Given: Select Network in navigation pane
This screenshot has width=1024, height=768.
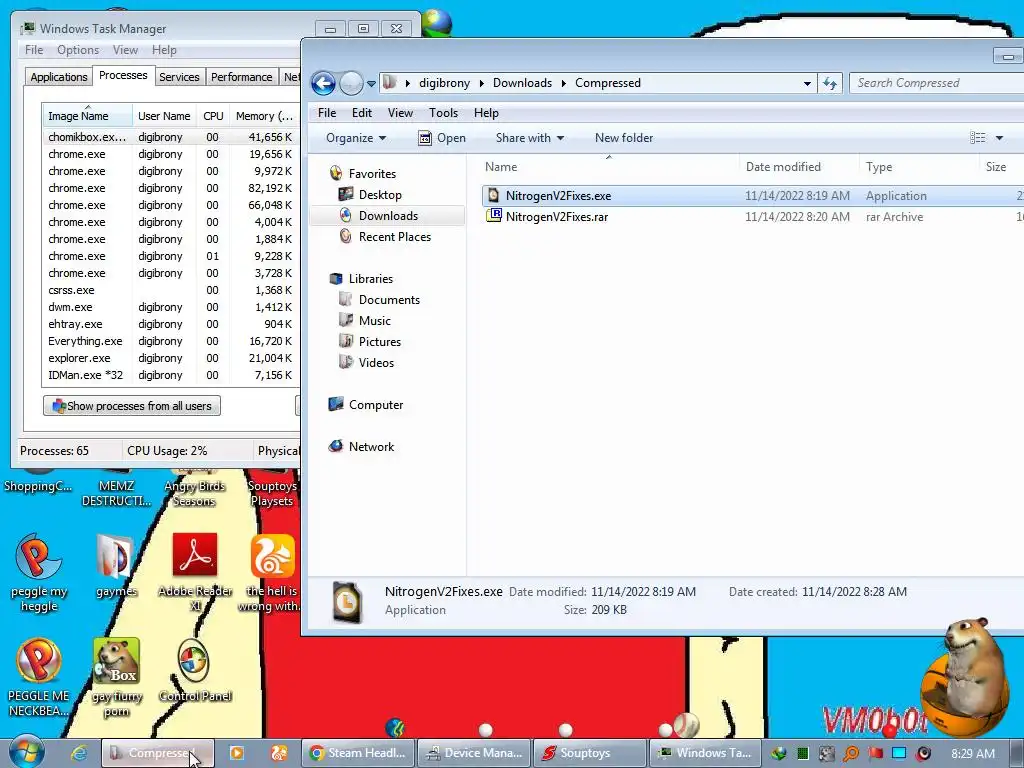Looking at the screenshot, I should 371,447.
